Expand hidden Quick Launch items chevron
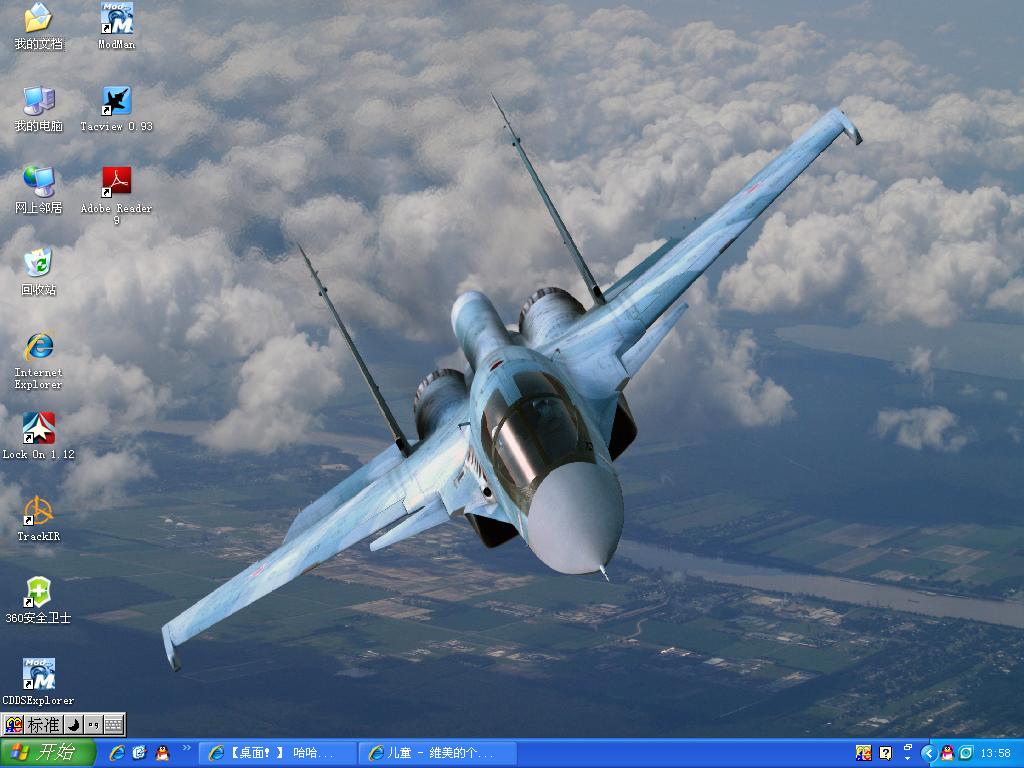1024x768 pixels. [x=186, y=748]
